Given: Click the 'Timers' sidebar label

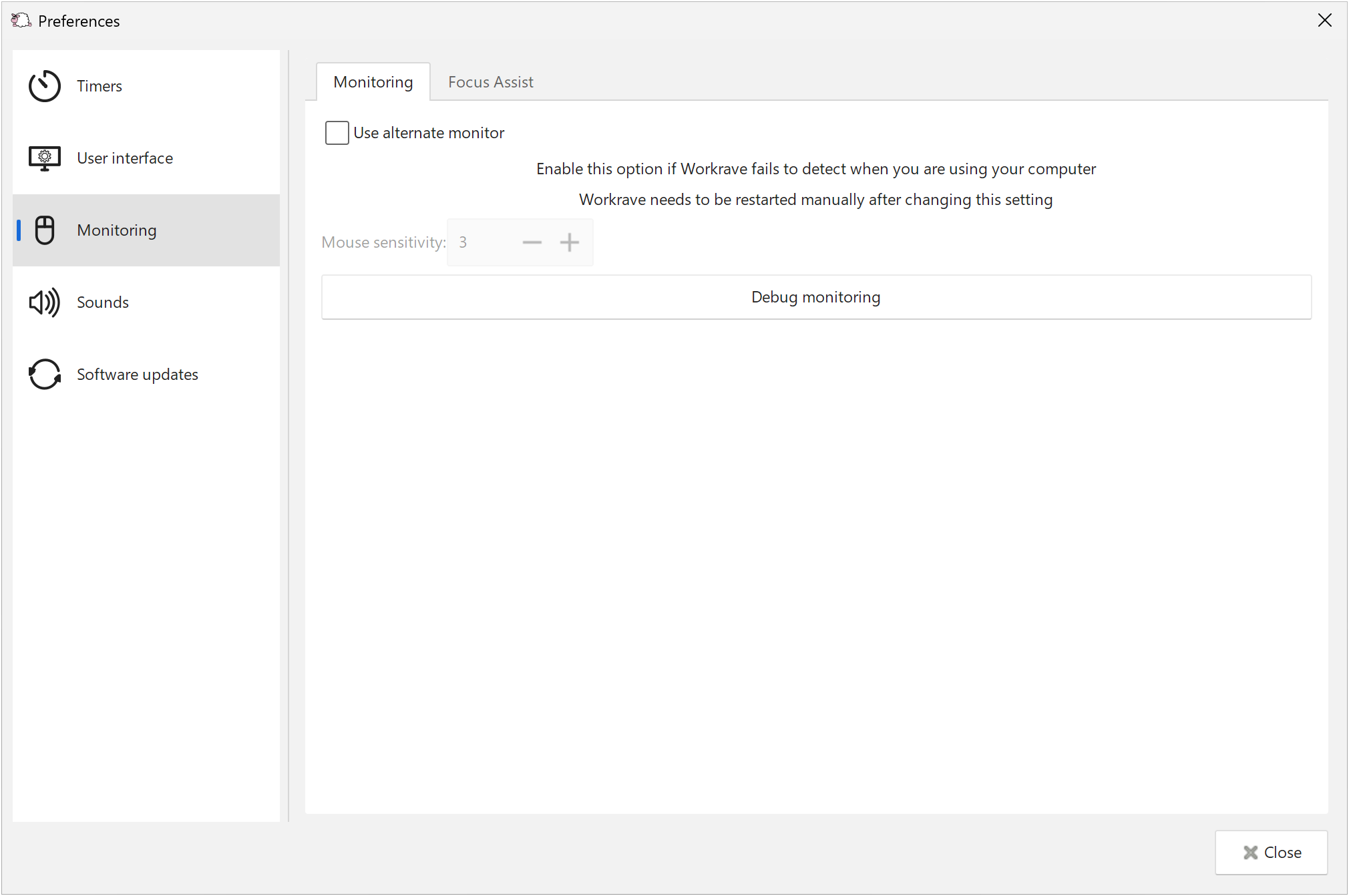Looking at the screenshot, I should tap(100, 86).
